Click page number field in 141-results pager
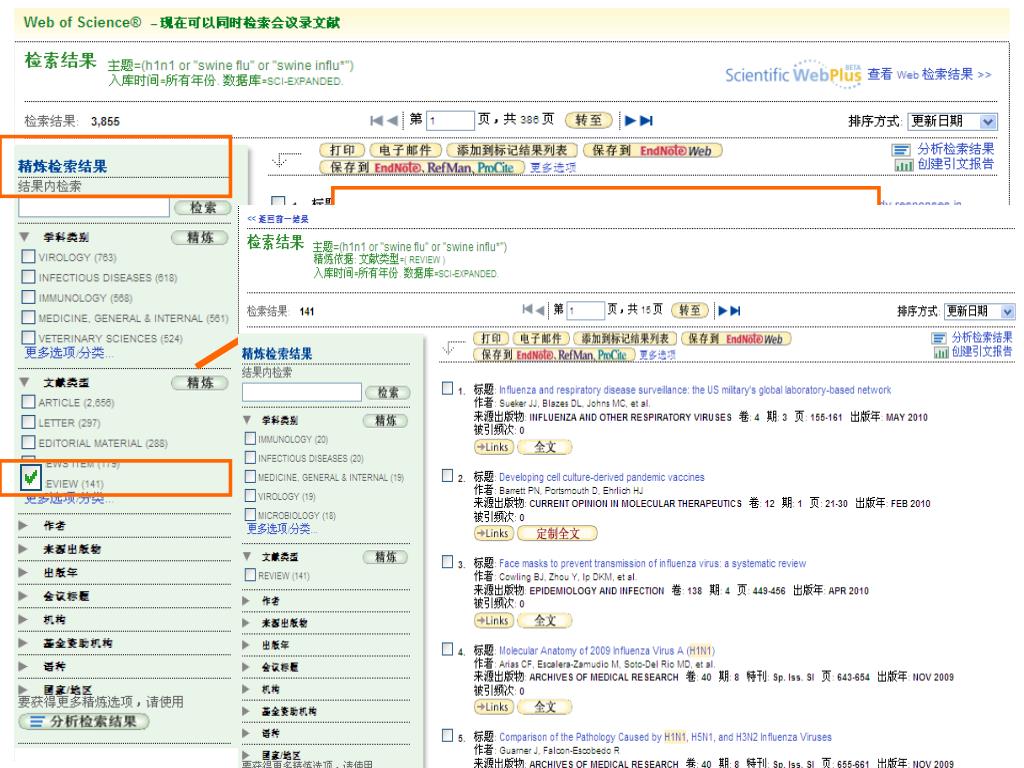The image size is (1024, 768). tap(586, 310)
